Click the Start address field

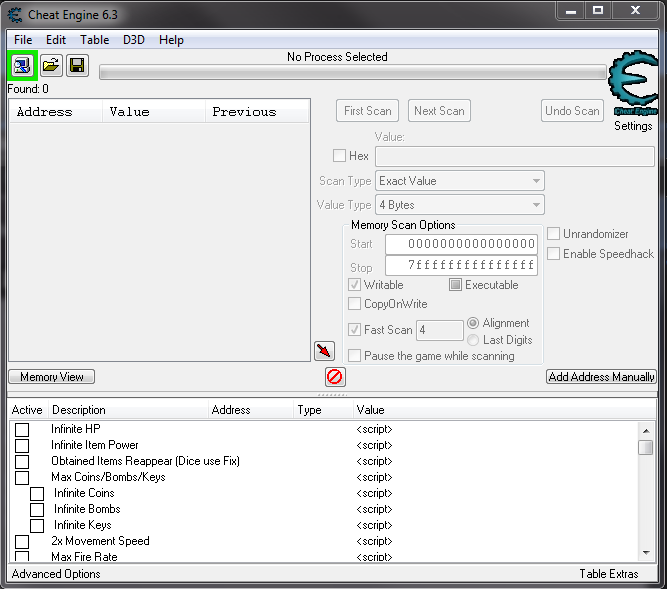[x=462, y=244]
